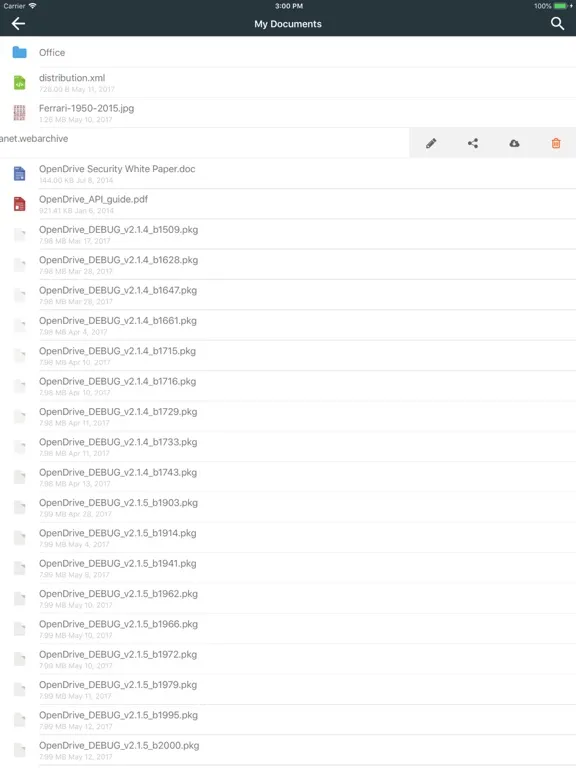The width and height of the screenshot is (576, 768).
Task: Open OpenDrive_DEBUG_v2.1.5_b1966.pkg
Action: (x=288, y=629)
